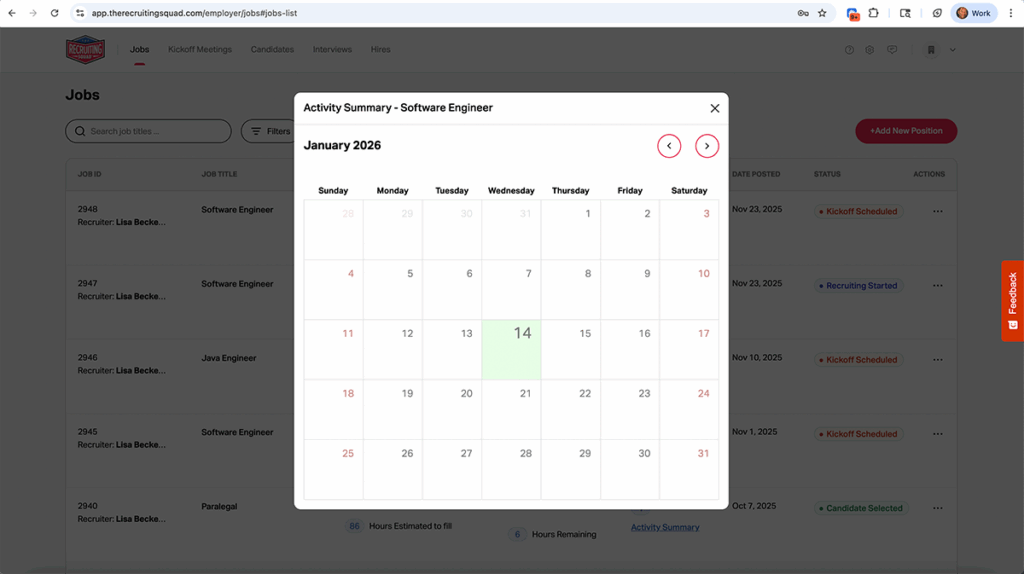
Task: Click the browser address bar URL
Action: (x=194, y=13)
